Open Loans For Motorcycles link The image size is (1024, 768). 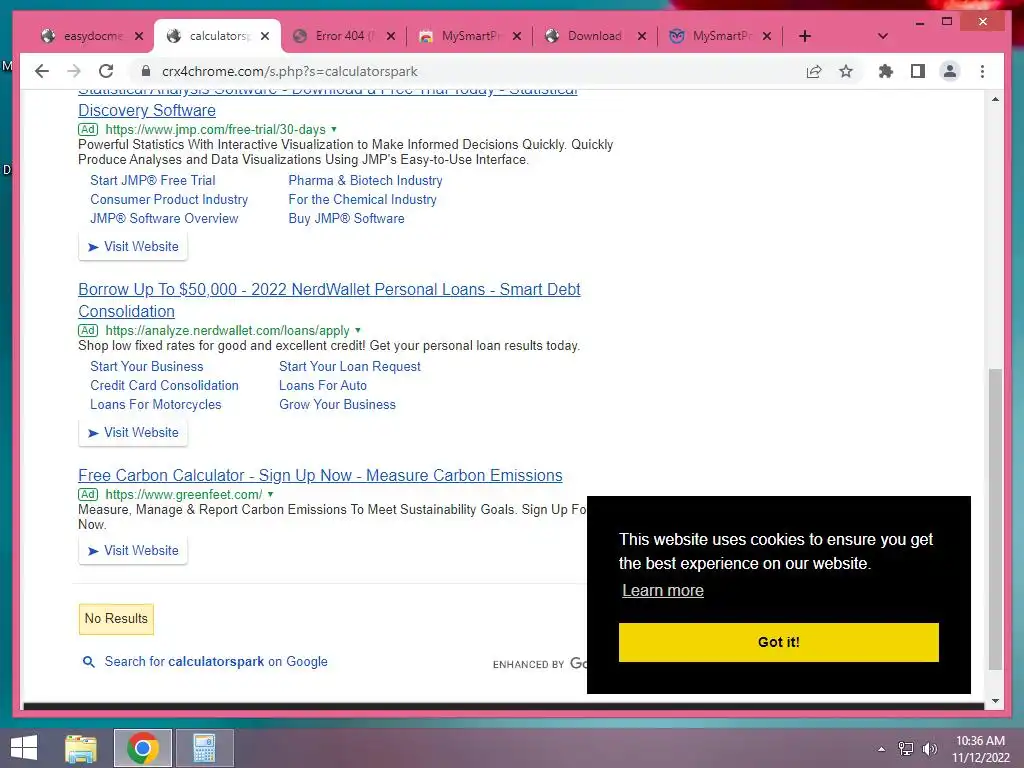point(155,404)
